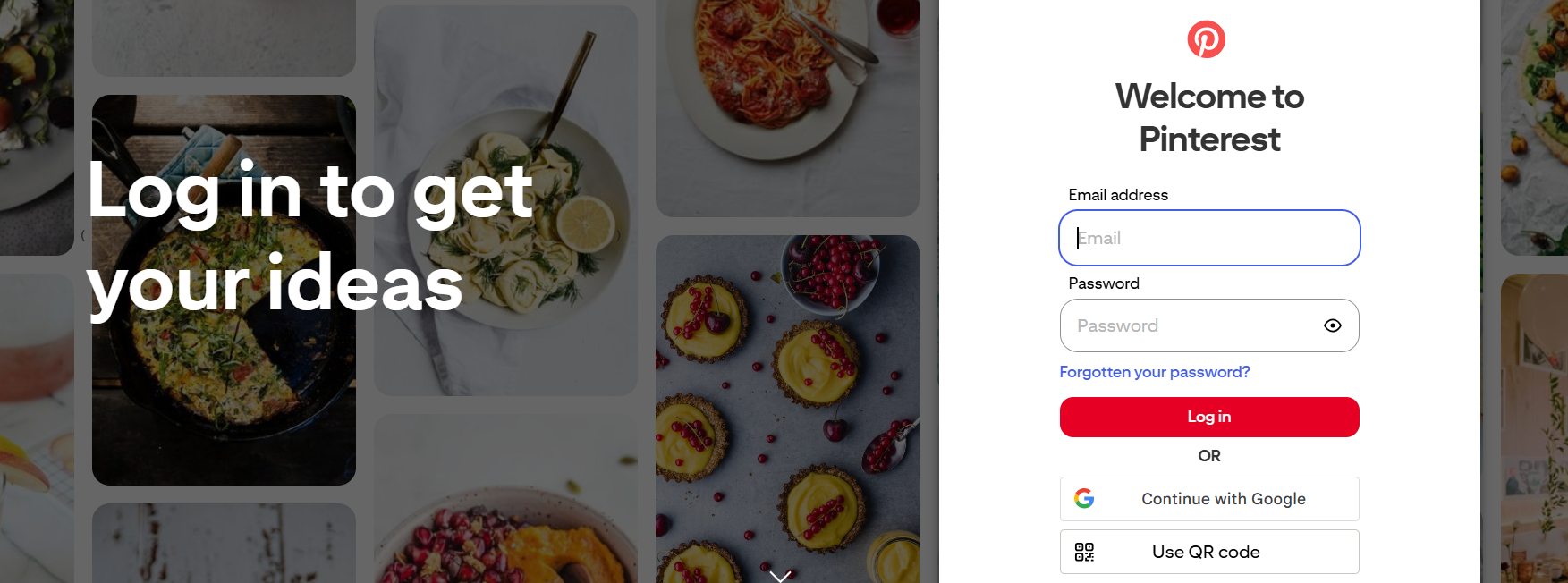Open the Forgotten your password link

1155,372
